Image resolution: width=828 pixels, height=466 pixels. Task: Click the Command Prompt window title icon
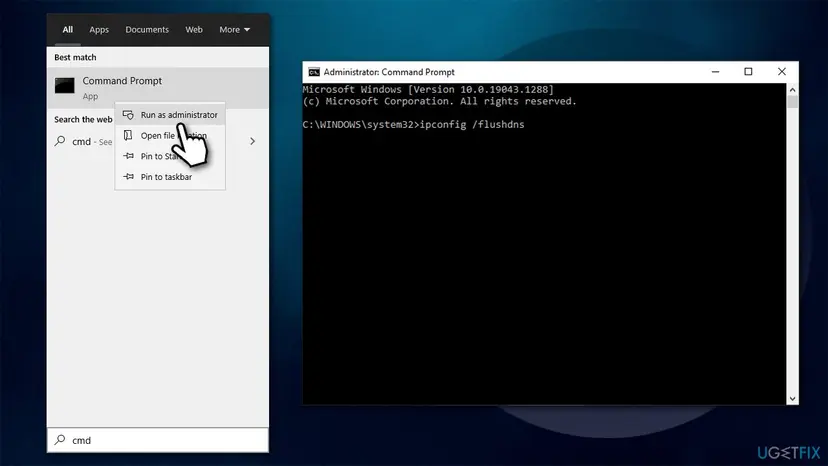coord(314,72)
